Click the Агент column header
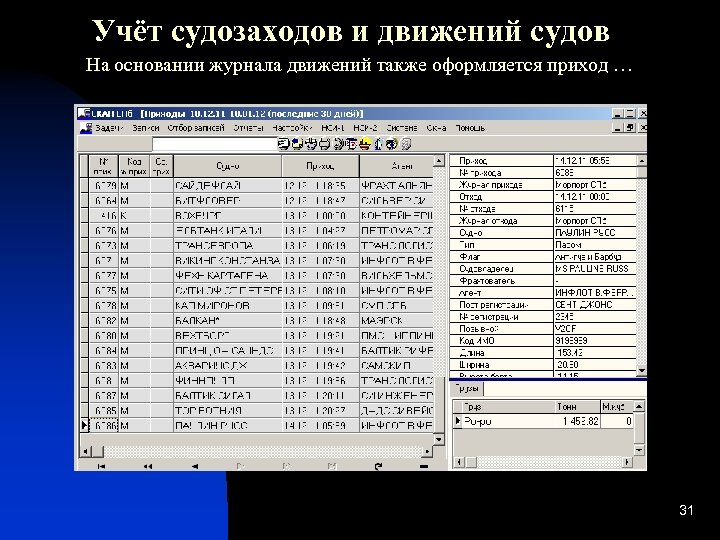The height and width of the screenshot is (540, 720). tap(397, 166)
